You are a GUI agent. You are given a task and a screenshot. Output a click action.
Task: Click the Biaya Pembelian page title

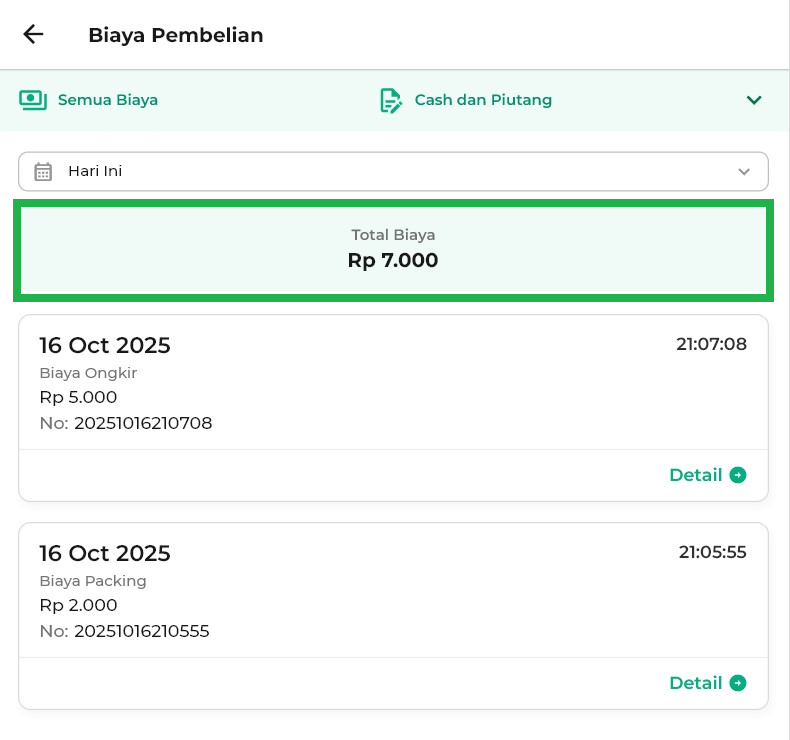click(176, 35)
